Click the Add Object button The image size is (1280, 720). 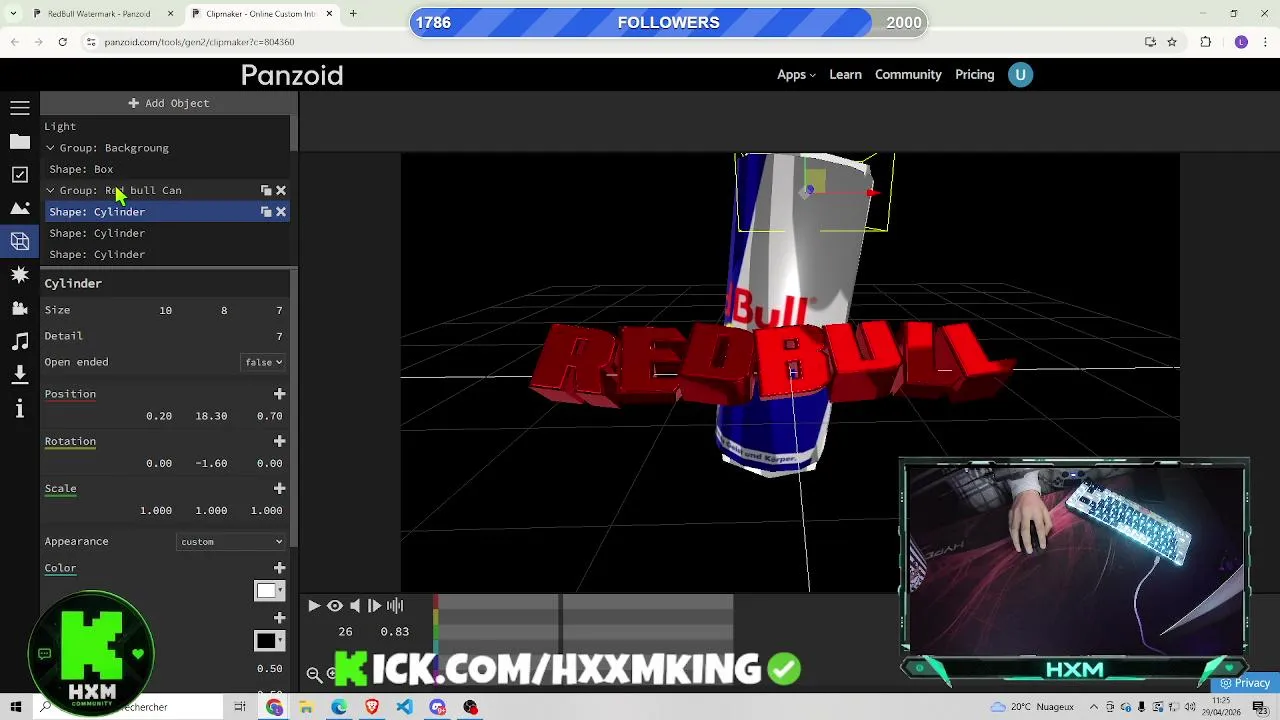click(x=168, y=103)
